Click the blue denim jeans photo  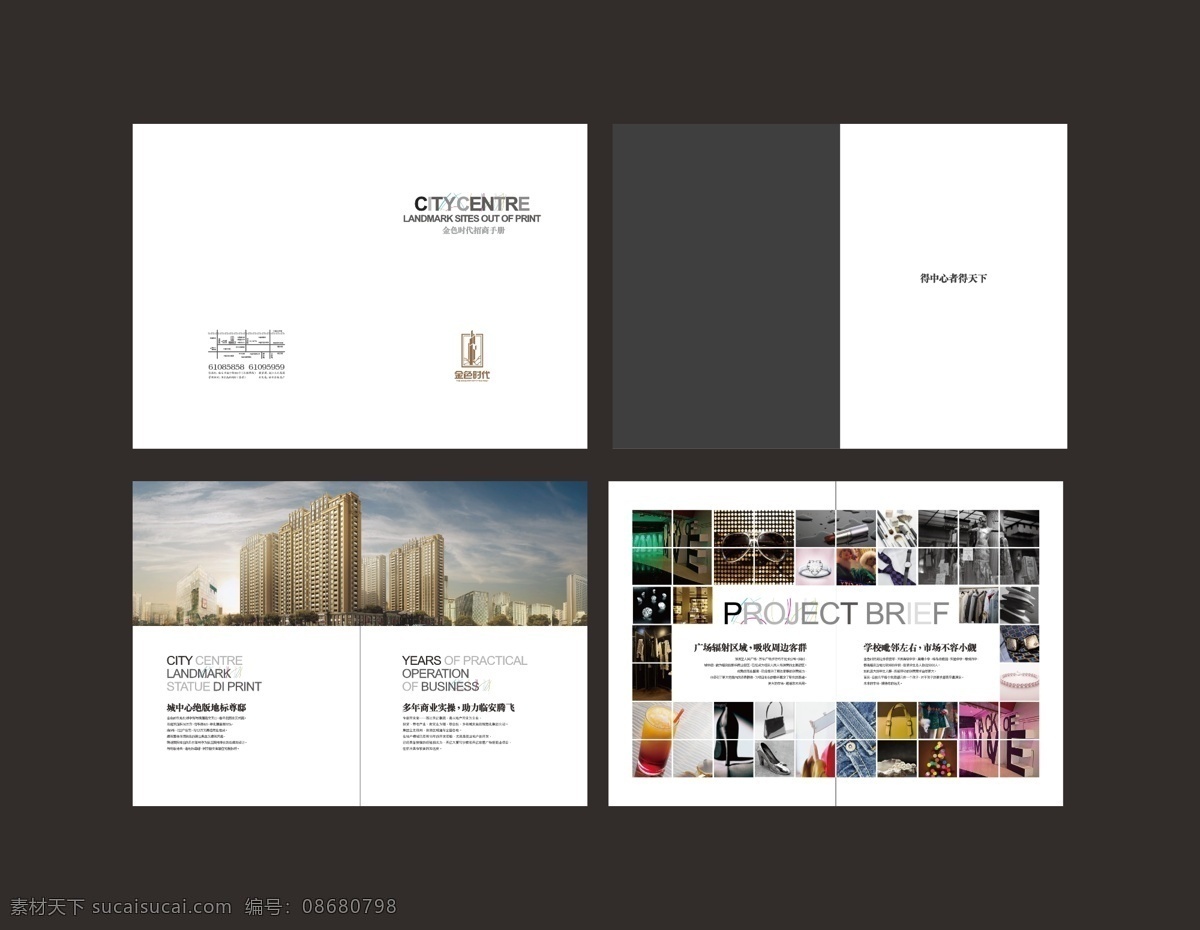(856, 740)
